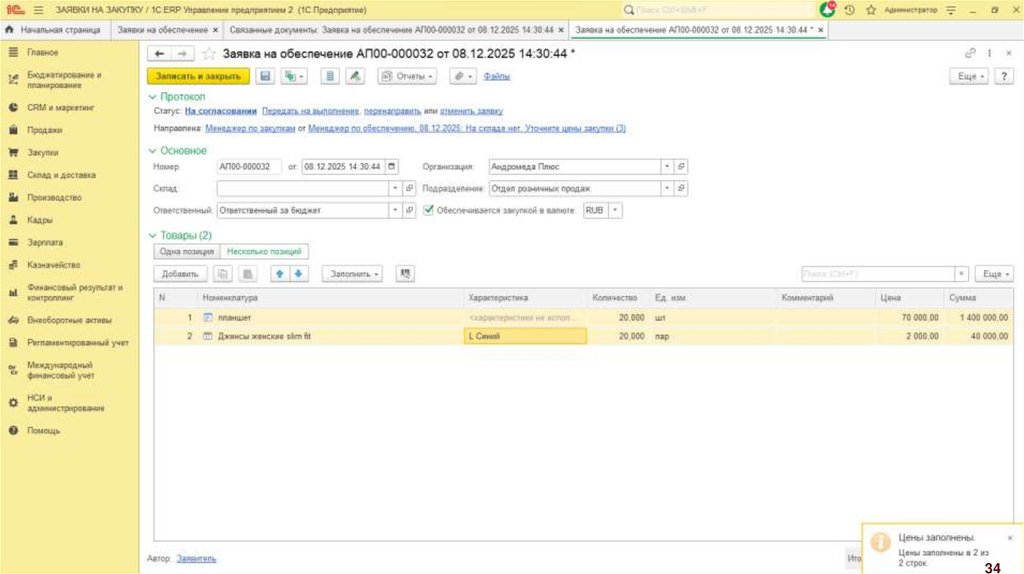Dismiss the Цены заполнены notification

point(1010,538)
